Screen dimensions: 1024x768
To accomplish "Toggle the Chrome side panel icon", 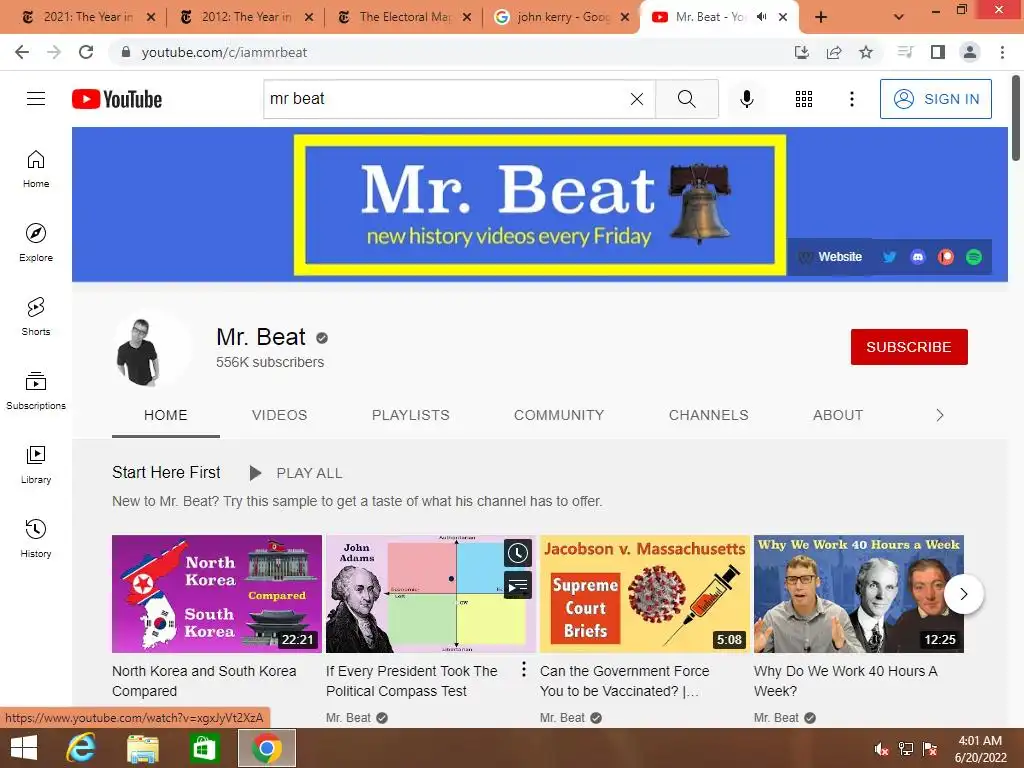I will 938,52.
